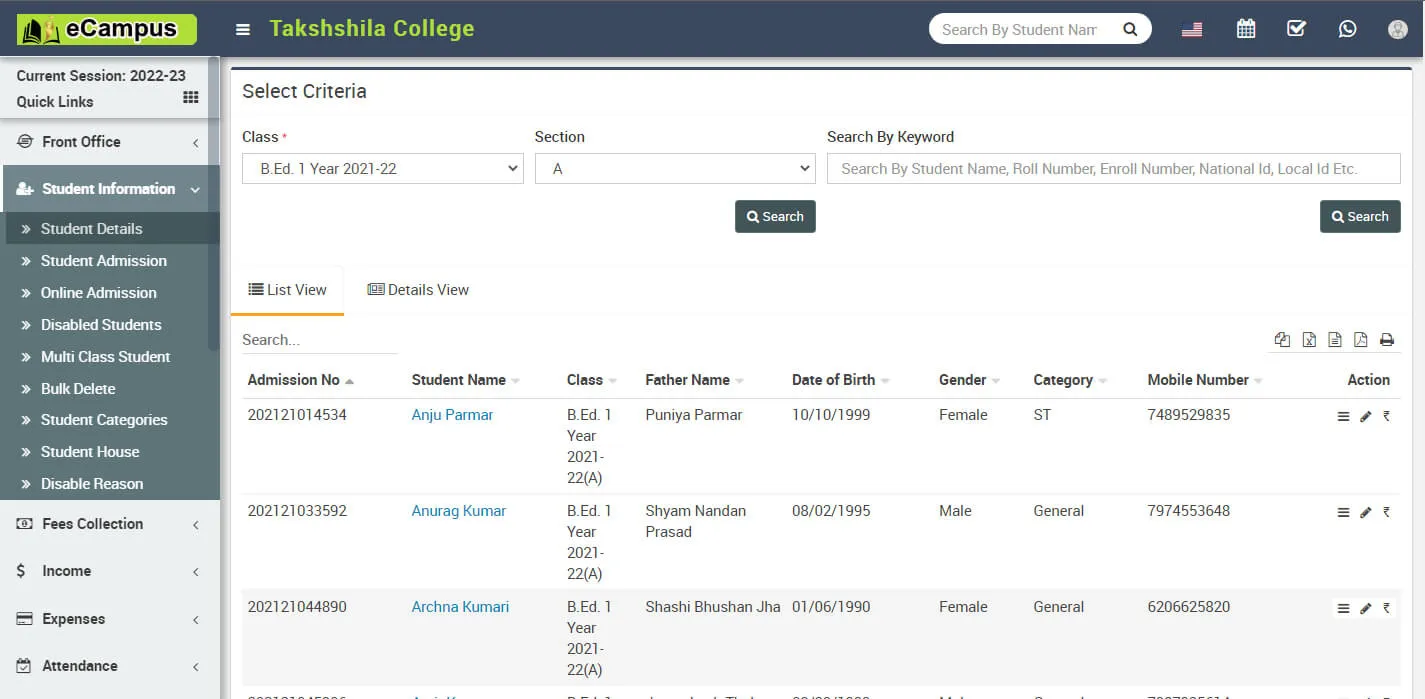Switch to Details View tab
The image size is (1425, 699).
point(418,289)
